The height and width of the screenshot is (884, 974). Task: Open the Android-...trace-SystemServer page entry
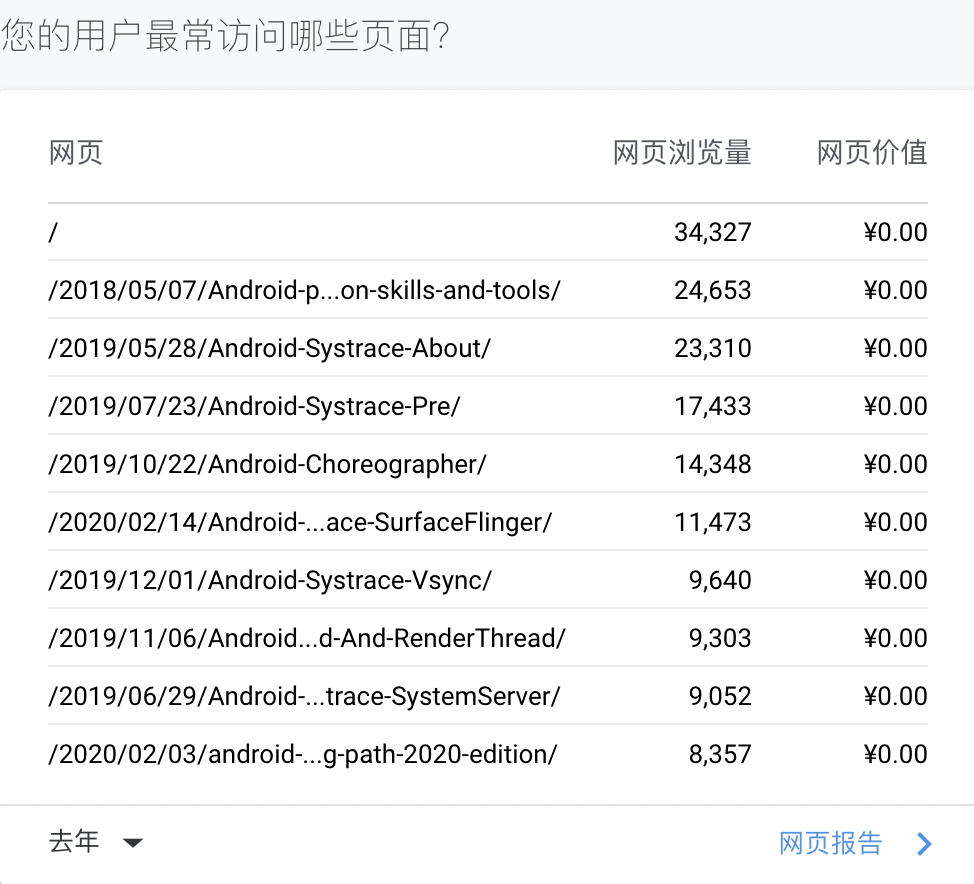[304, 696]
